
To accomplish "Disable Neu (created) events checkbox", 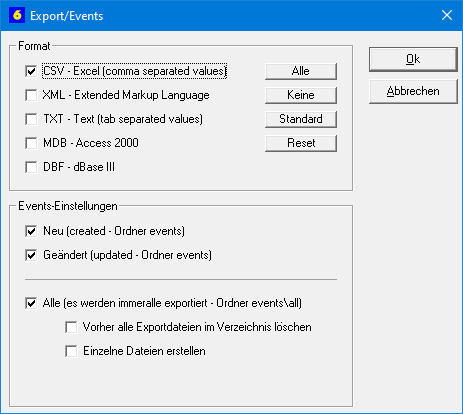I will click(x=31, y=231).
